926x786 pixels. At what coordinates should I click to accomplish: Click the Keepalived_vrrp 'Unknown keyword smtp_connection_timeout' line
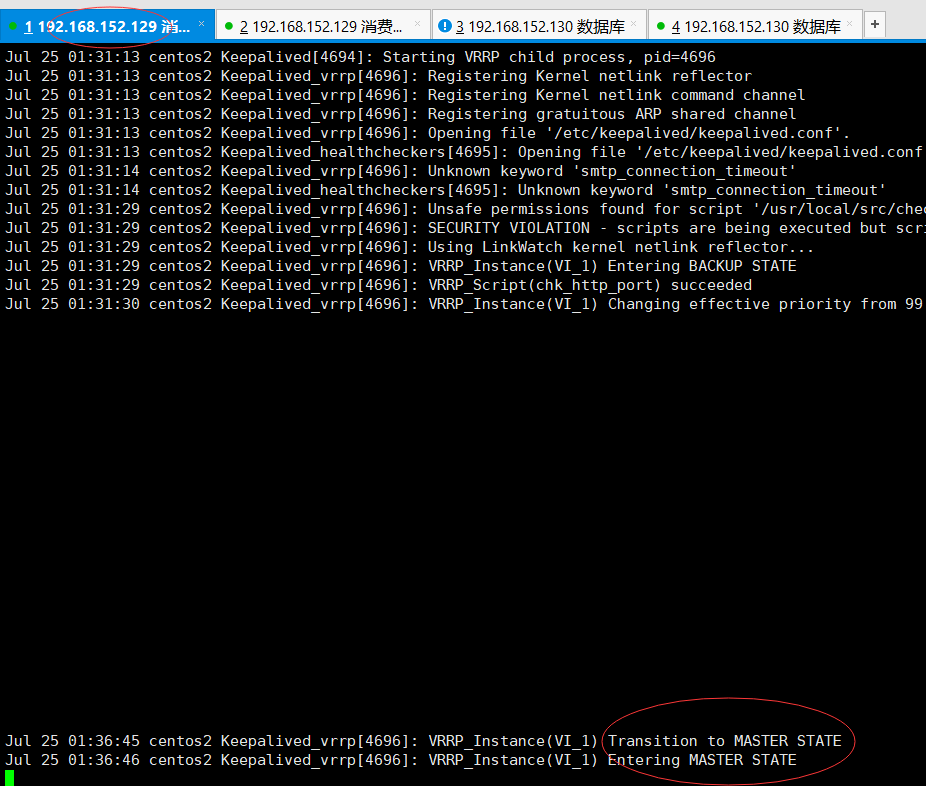(x=400, y=171)
